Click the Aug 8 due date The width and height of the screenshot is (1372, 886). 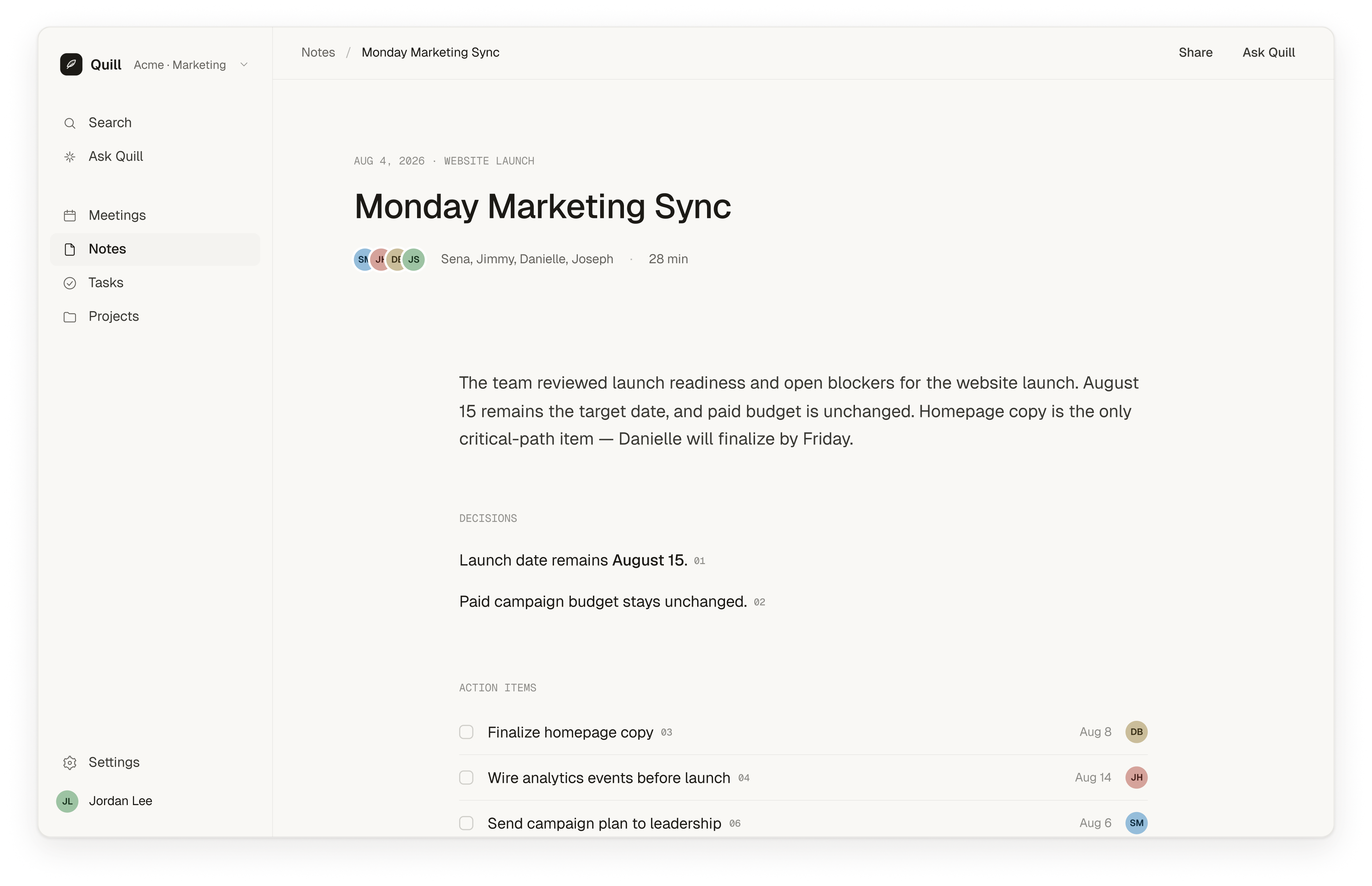tap(1095, 732)
